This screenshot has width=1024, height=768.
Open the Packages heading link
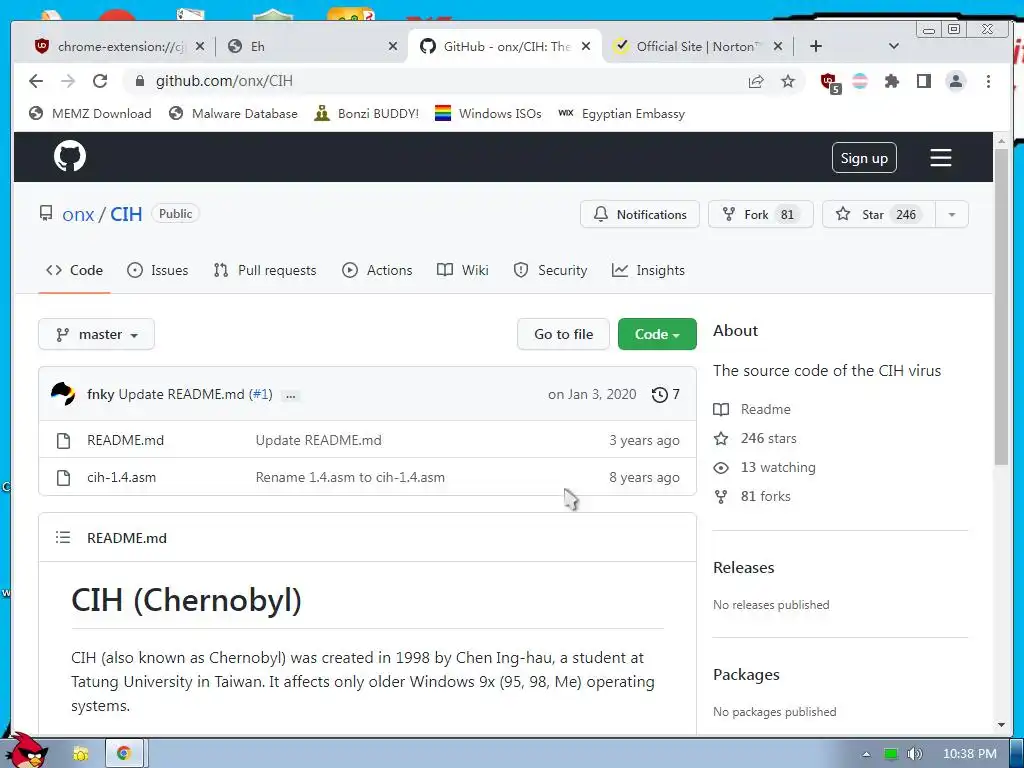(x=746, y=675)
